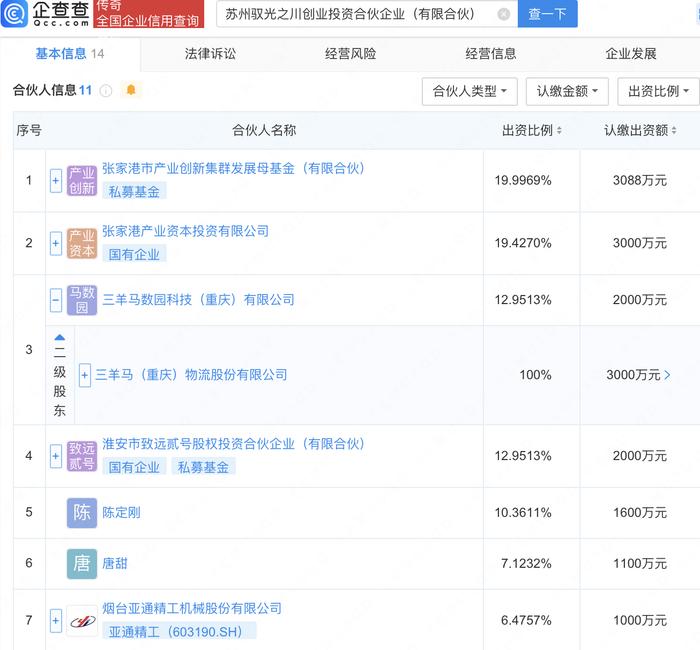Open 淮安市致远贰号股权投资合伙企业 link
The image size is (700, 650).
234,444
